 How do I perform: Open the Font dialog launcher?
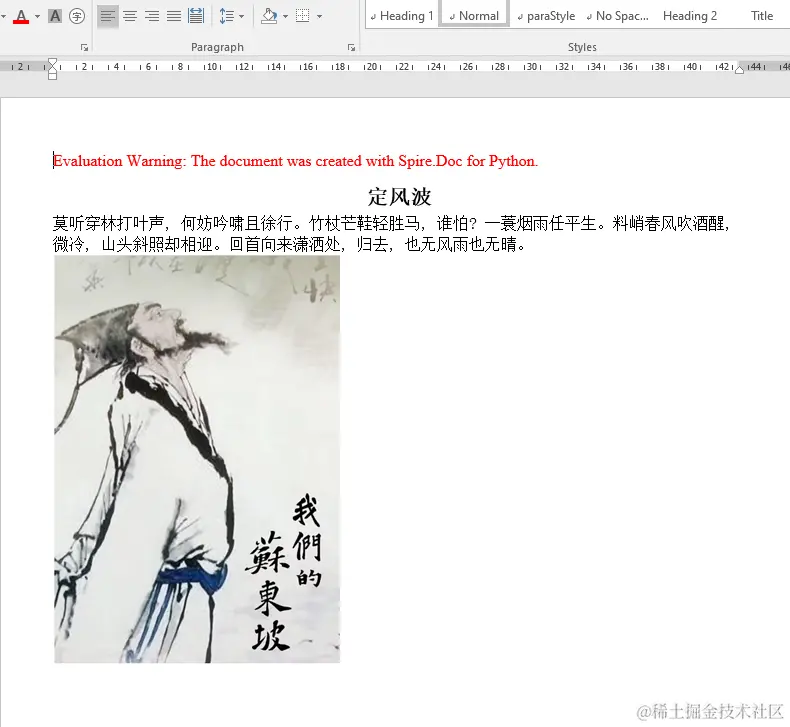tap(85, 47)
